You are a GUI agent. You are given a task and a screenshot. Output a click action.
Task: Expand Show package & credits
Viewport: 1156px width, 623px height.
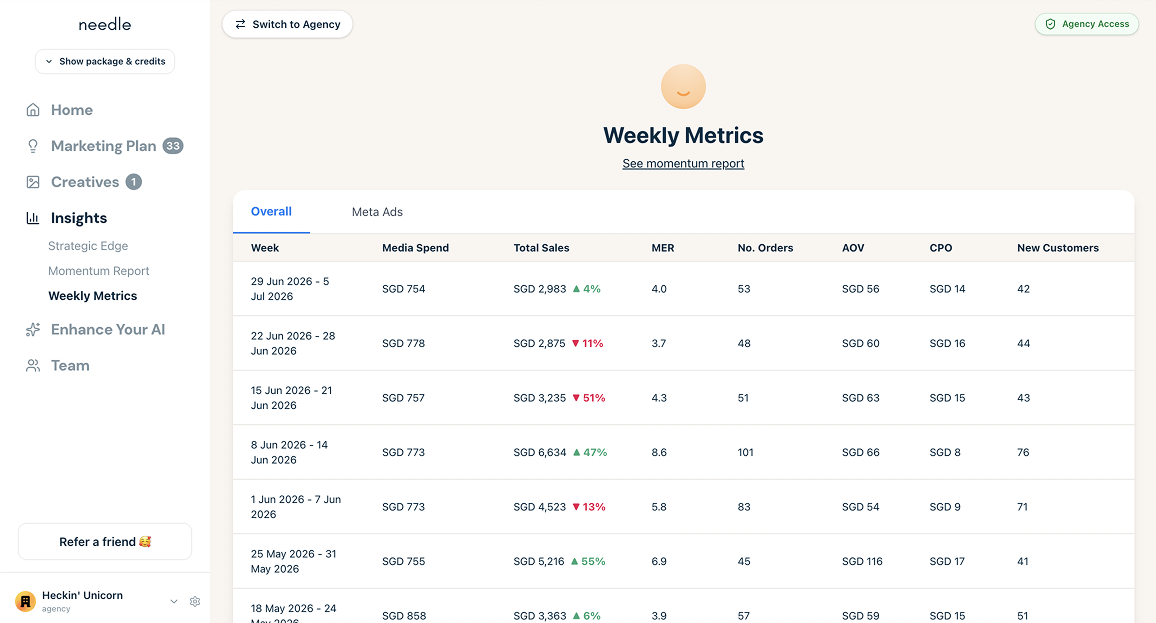click(105, 61)
